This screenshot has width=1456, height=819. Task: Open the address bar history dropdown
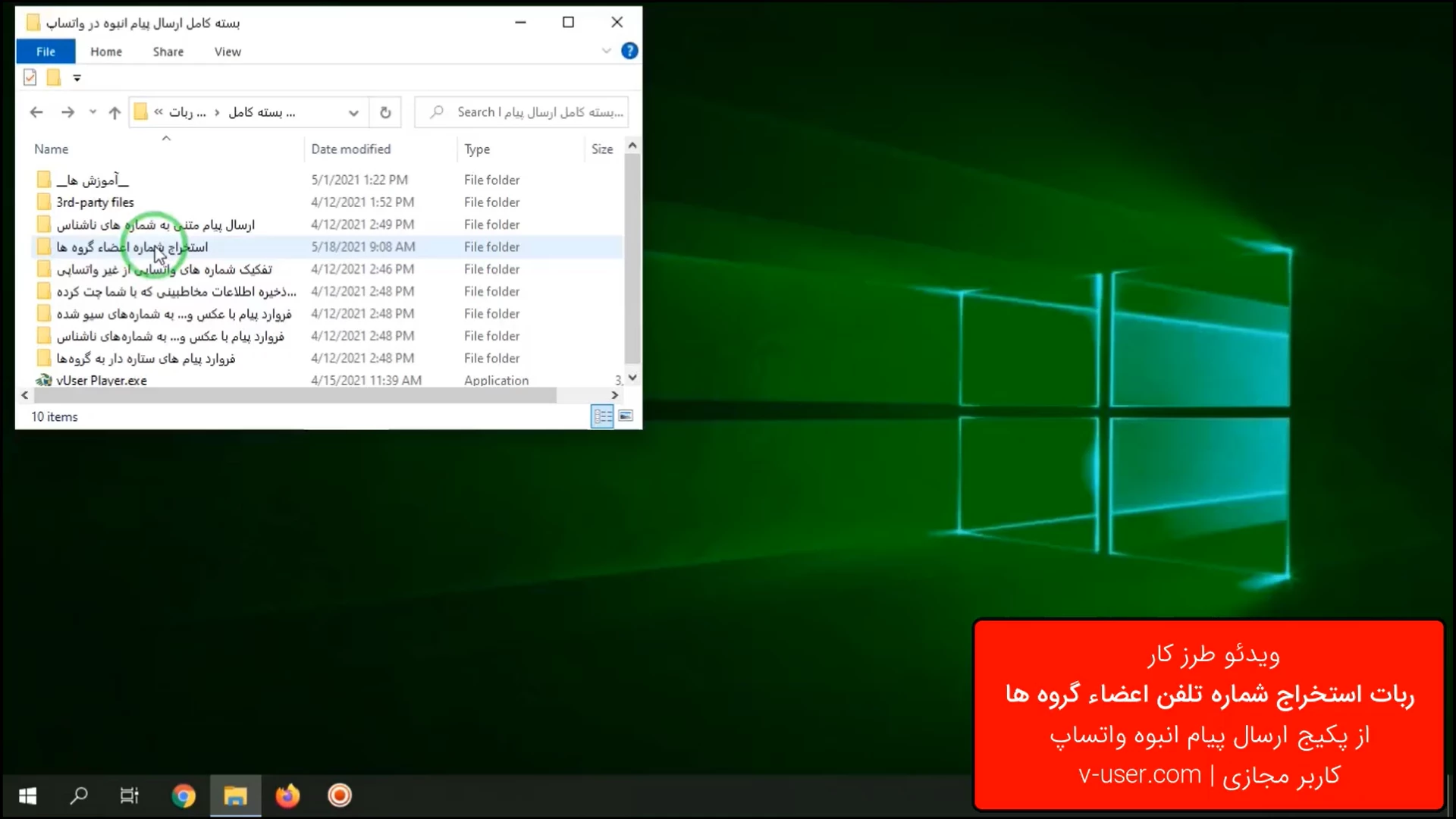(353, 112)
